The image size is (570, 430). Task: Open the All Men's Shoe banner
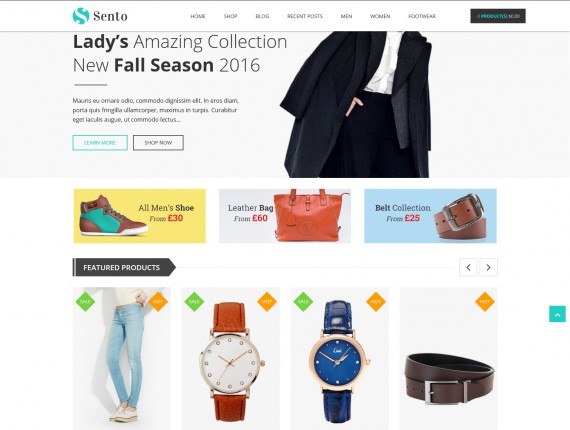[140, 216]
